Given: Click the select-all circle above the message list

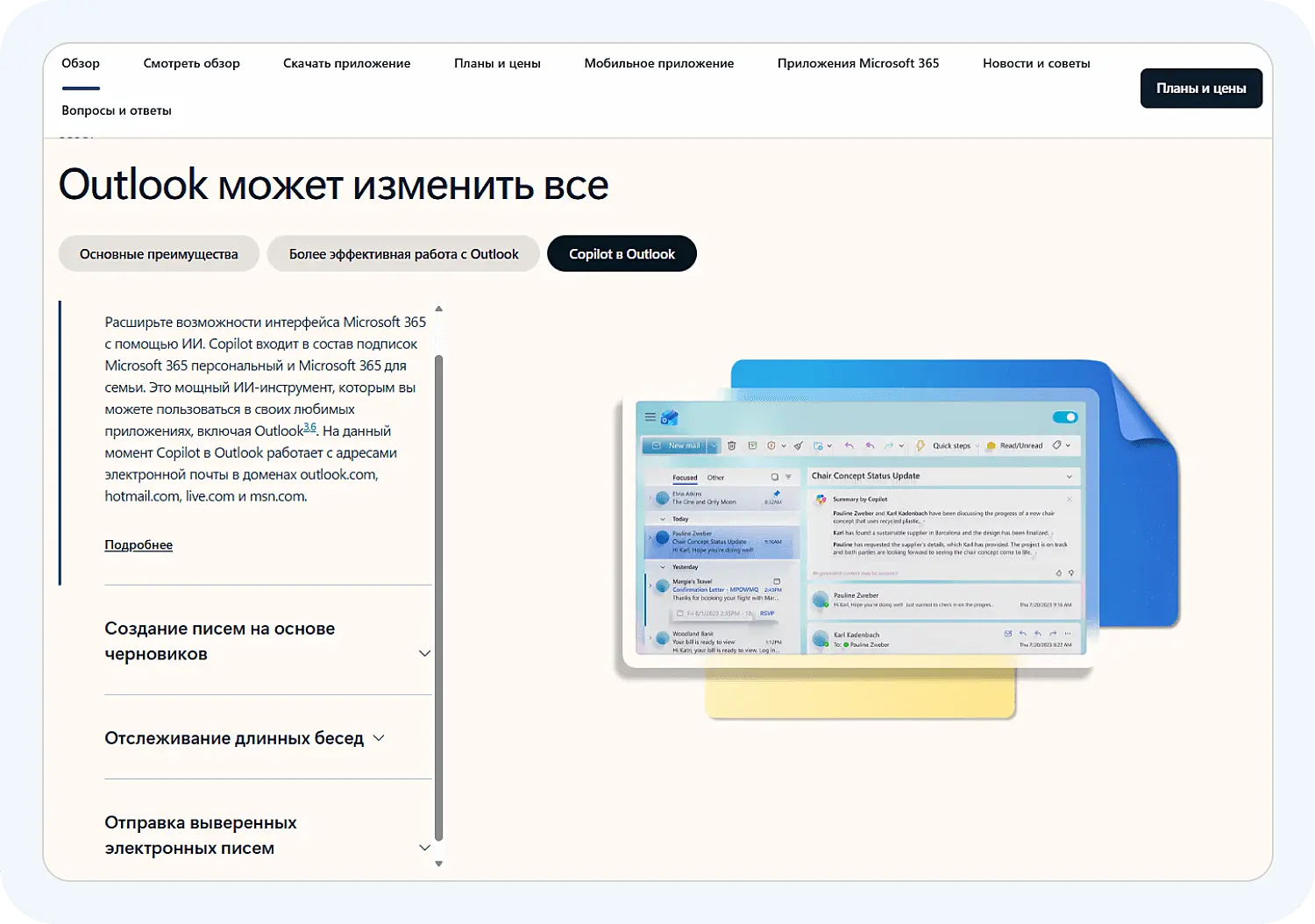Looking at the screenshot, I should [772, 476].
